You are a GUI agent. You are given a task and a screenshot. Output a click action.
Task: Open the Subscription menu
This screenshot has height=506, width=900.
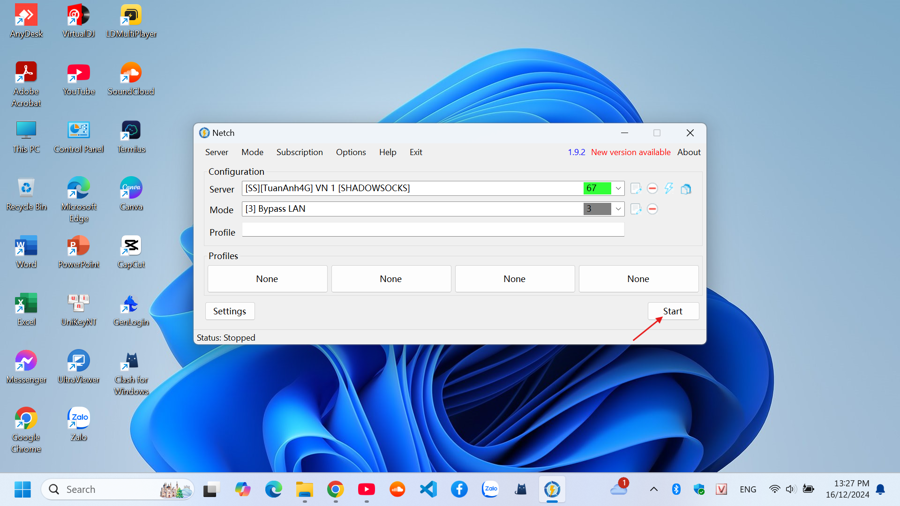point(299,153)
